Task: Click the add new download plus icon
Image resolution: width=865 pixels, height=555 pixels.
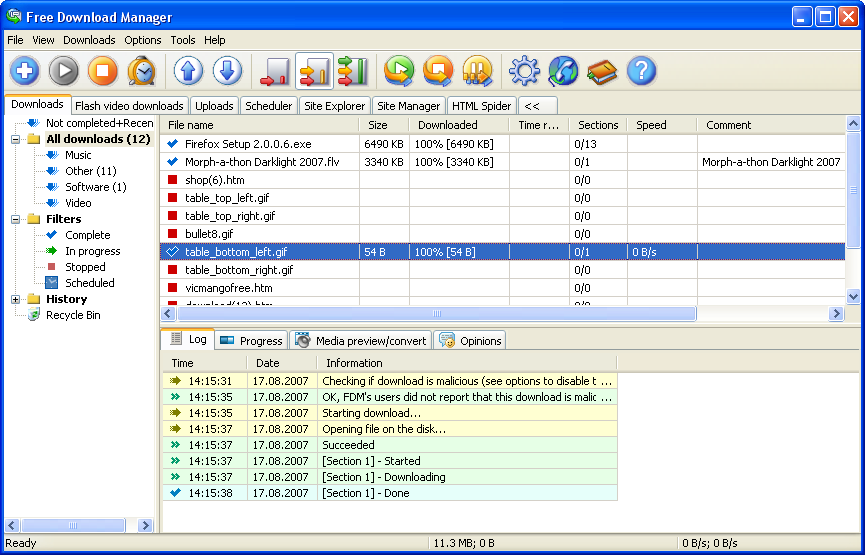Action: [x=25, y=71]
